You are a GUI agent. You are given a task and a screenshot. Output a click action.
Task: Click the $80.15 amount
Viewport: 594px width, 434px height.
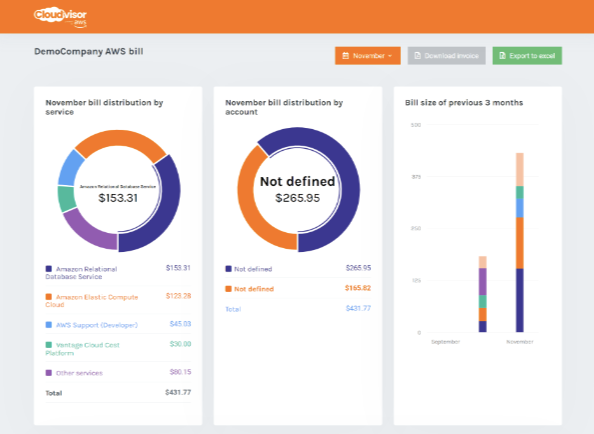pos(180,372)
